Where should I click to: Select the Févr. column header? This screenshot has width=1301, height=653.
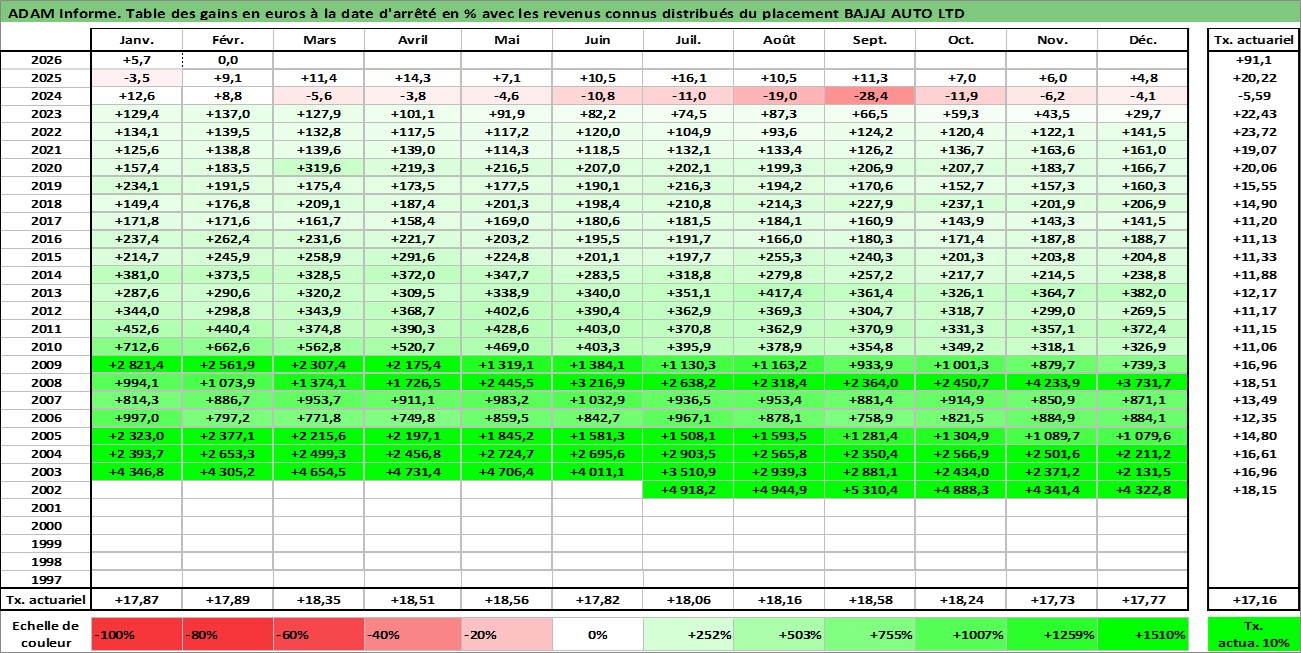pyautogui.click(x=228, y=41)
